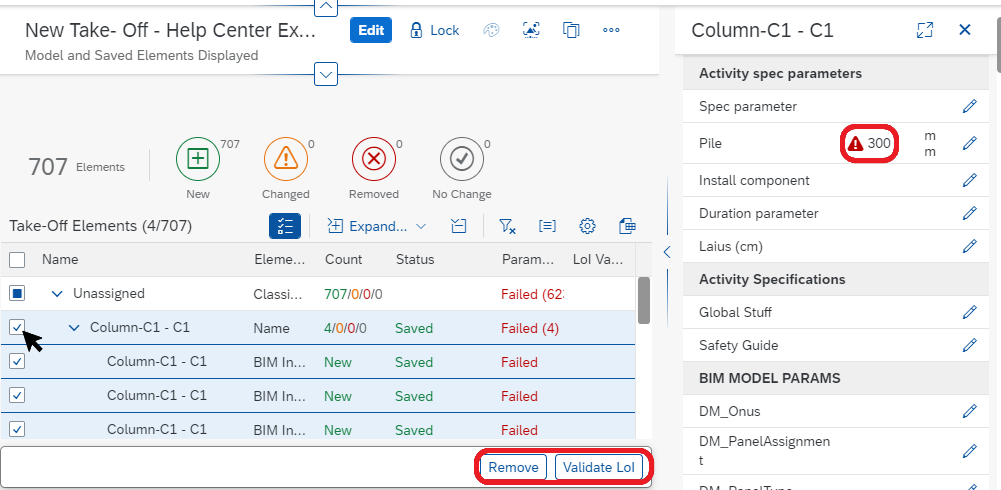Click the table export icon in toolbar

(x=627, y=226)
